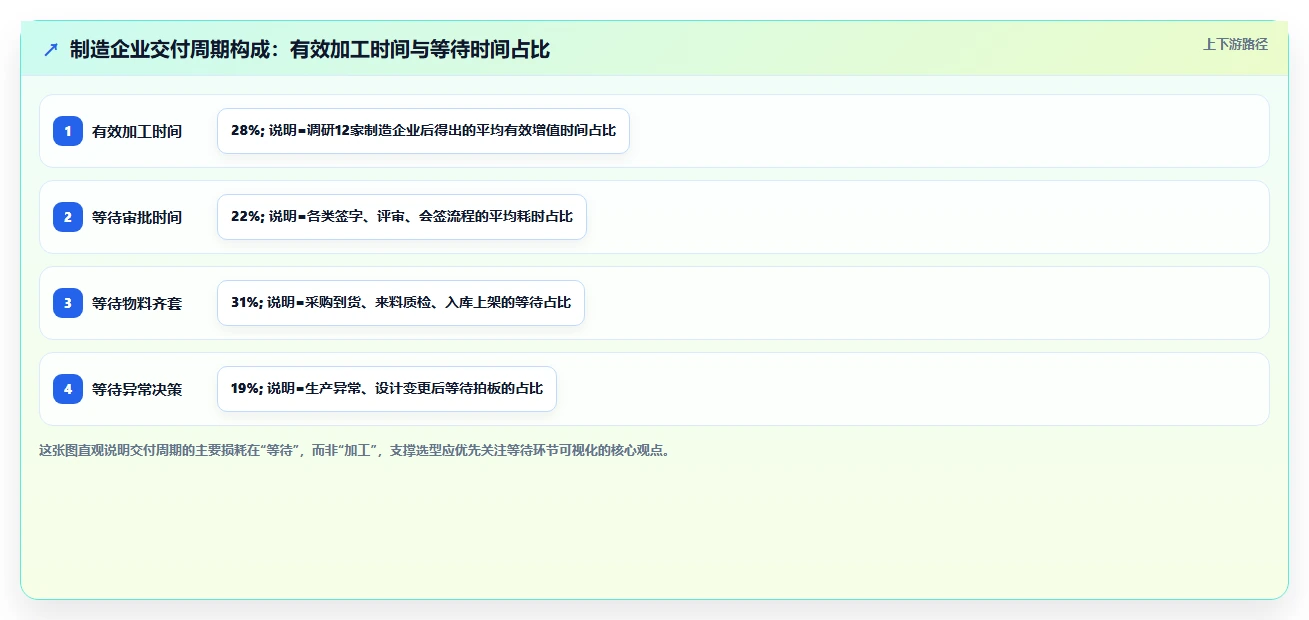Click the 31% 采购到货、来料质检 description box
1309x620 pixels.
(x=401, y=303)
